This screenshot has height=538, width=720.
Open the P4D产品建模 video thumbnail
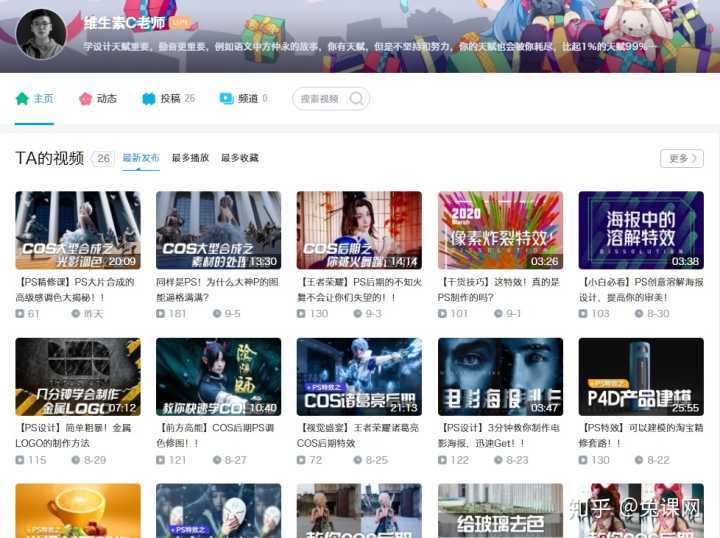point(641,377)
